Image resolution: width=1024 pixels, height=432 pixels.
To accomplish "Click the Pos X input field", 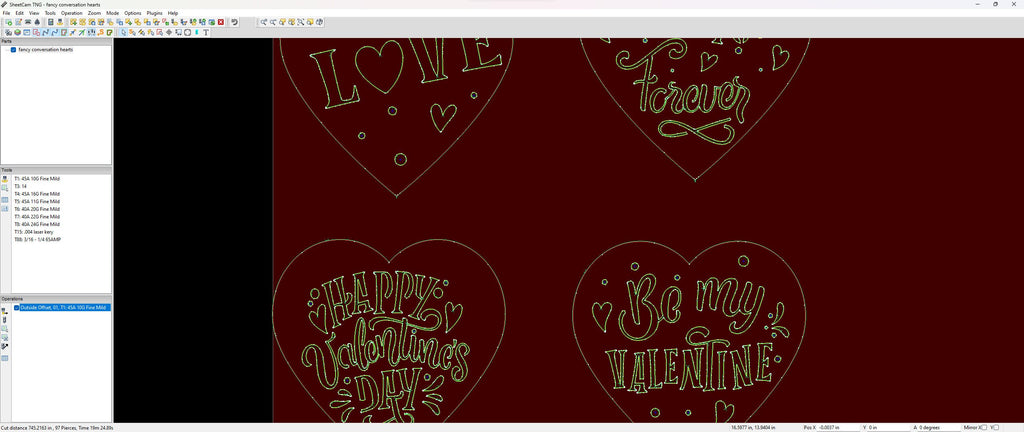I will pos(838,427).
